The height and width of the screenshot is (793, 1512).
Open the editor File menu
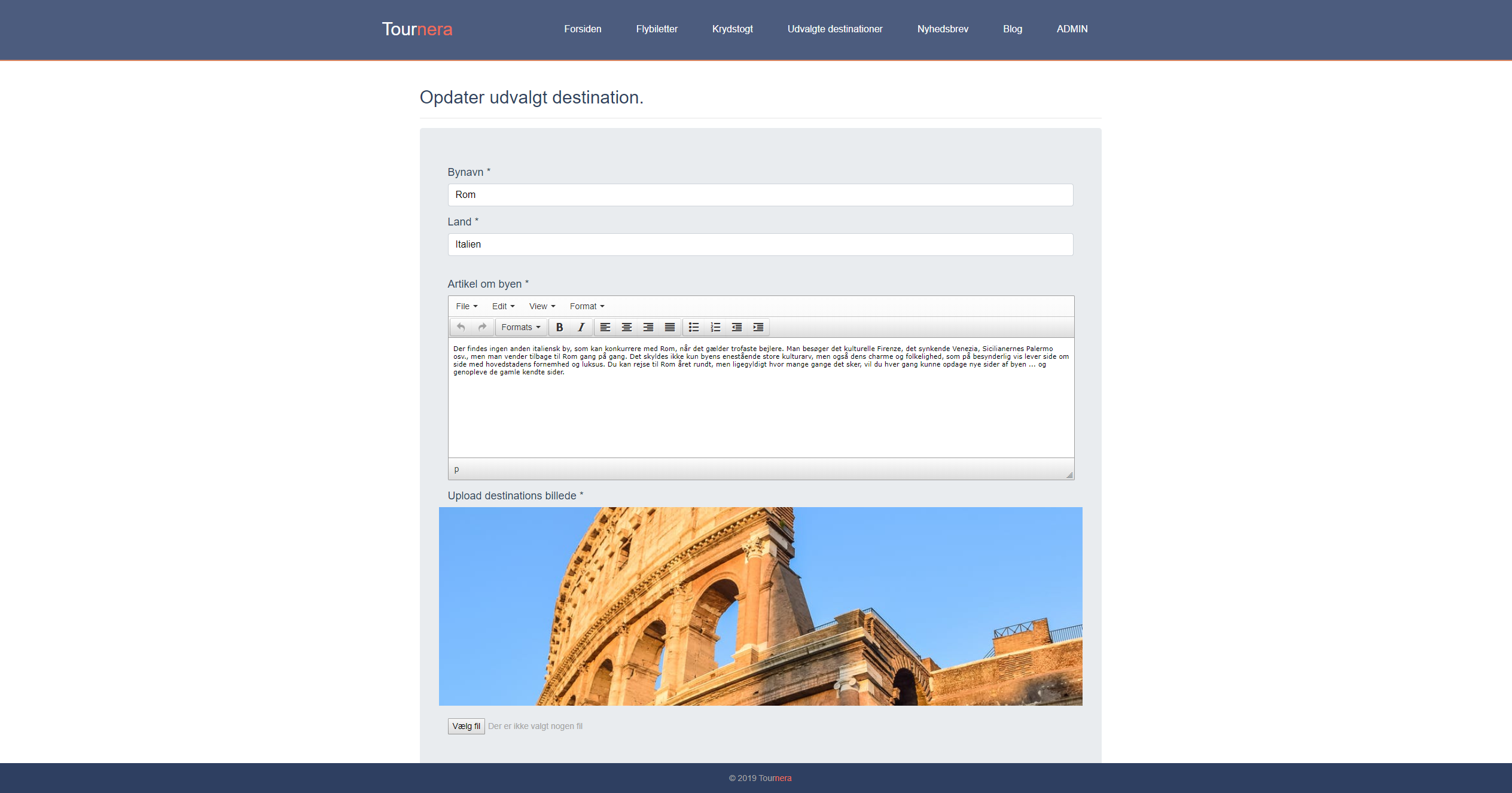point(467,306)
